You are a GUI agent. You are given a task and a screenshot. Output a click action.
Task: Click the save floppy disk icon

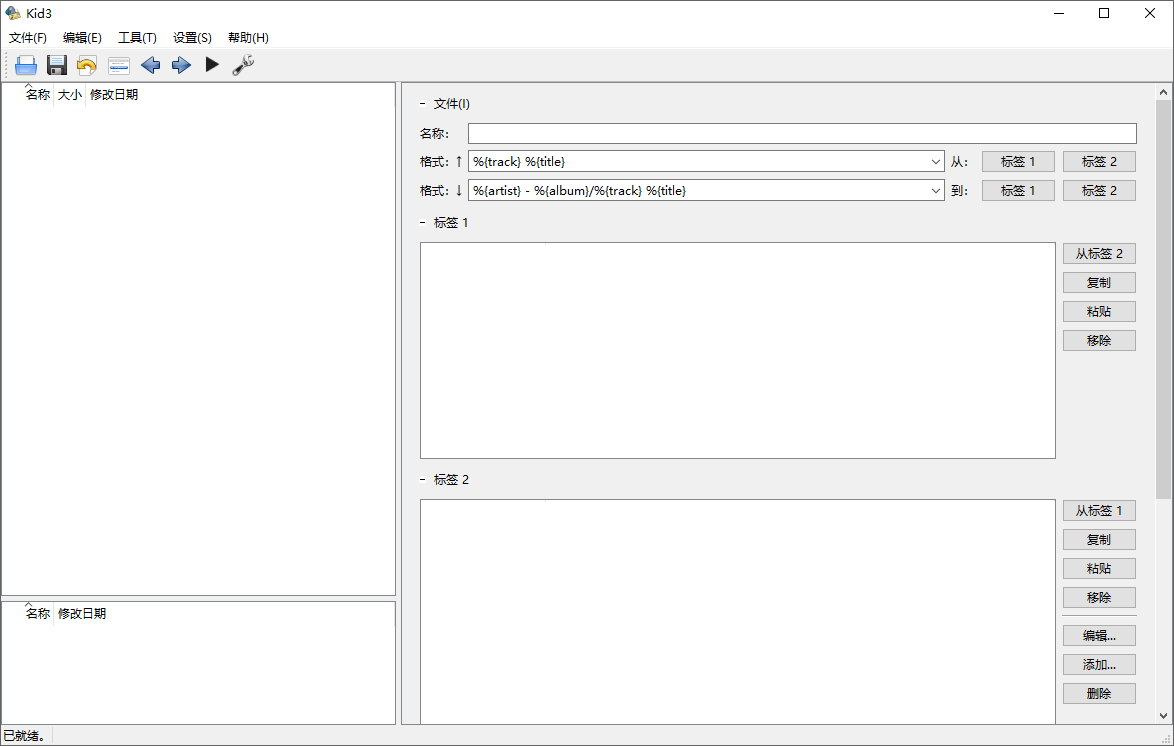[x=57, y=65]
